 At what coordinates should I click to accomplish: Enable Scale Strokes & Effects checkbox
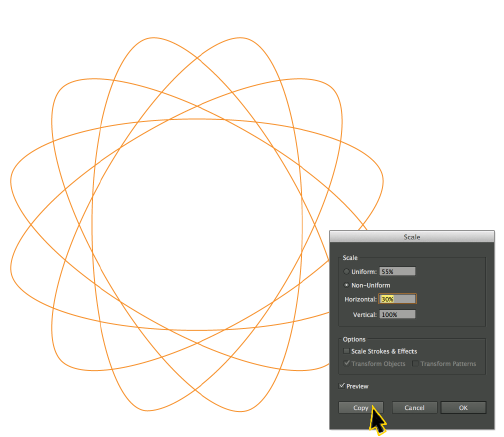pyautogui.click(x=346, y=351)
